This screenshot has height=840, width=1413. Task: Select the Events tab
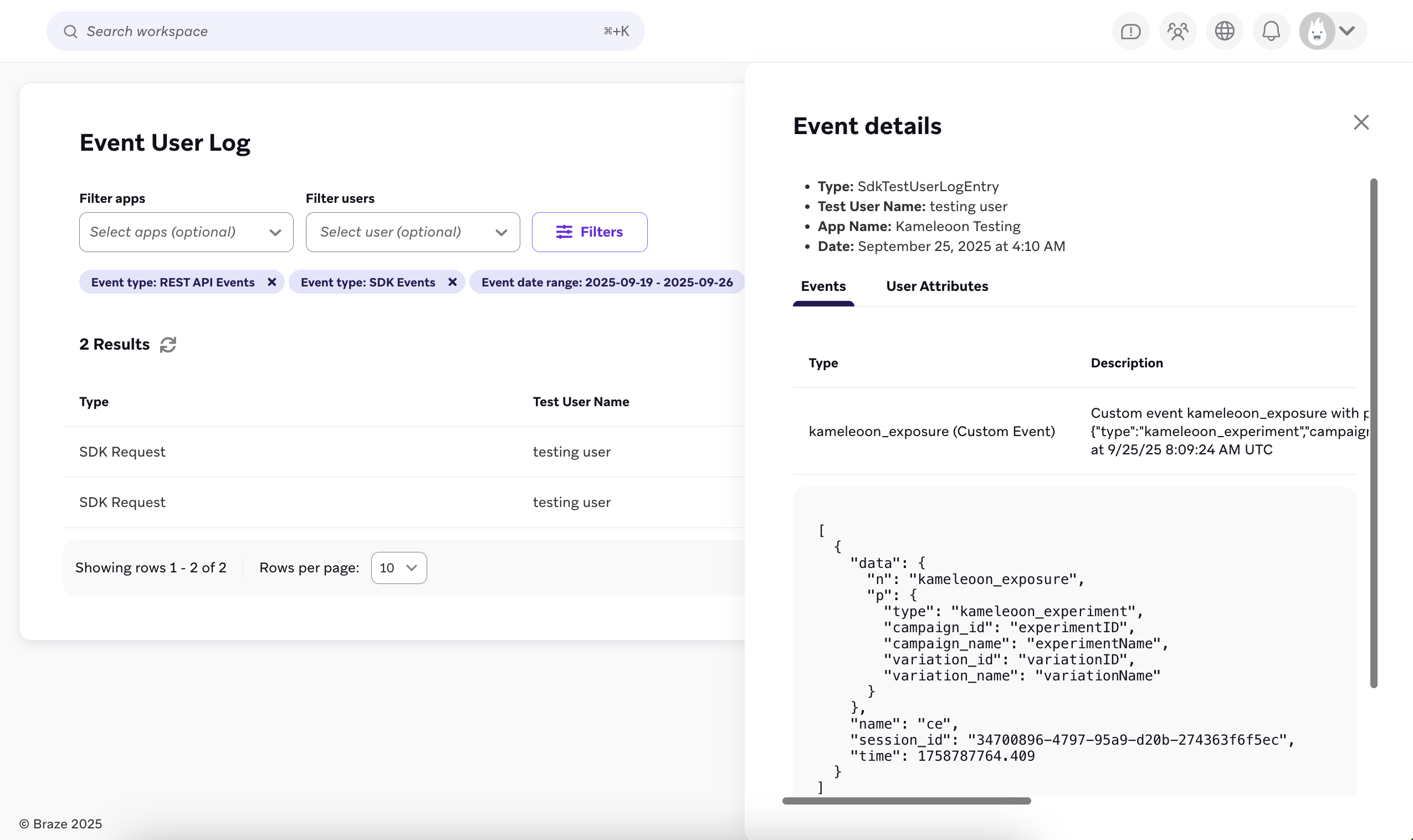tap(823, 286)
